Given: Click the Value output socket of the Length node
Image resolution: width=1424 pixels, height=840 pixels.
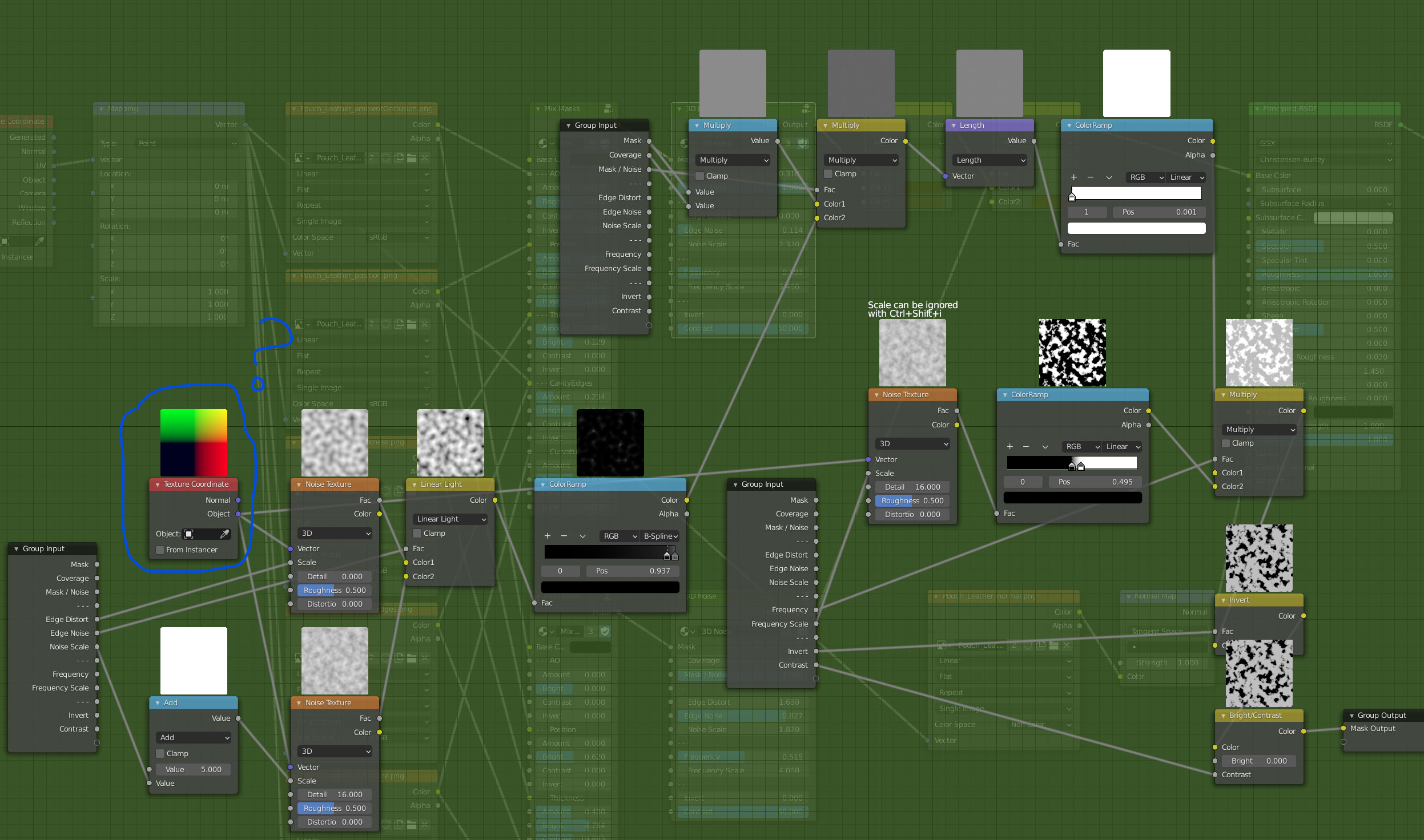Looking at the screenshot, I should click(1034, 141).
